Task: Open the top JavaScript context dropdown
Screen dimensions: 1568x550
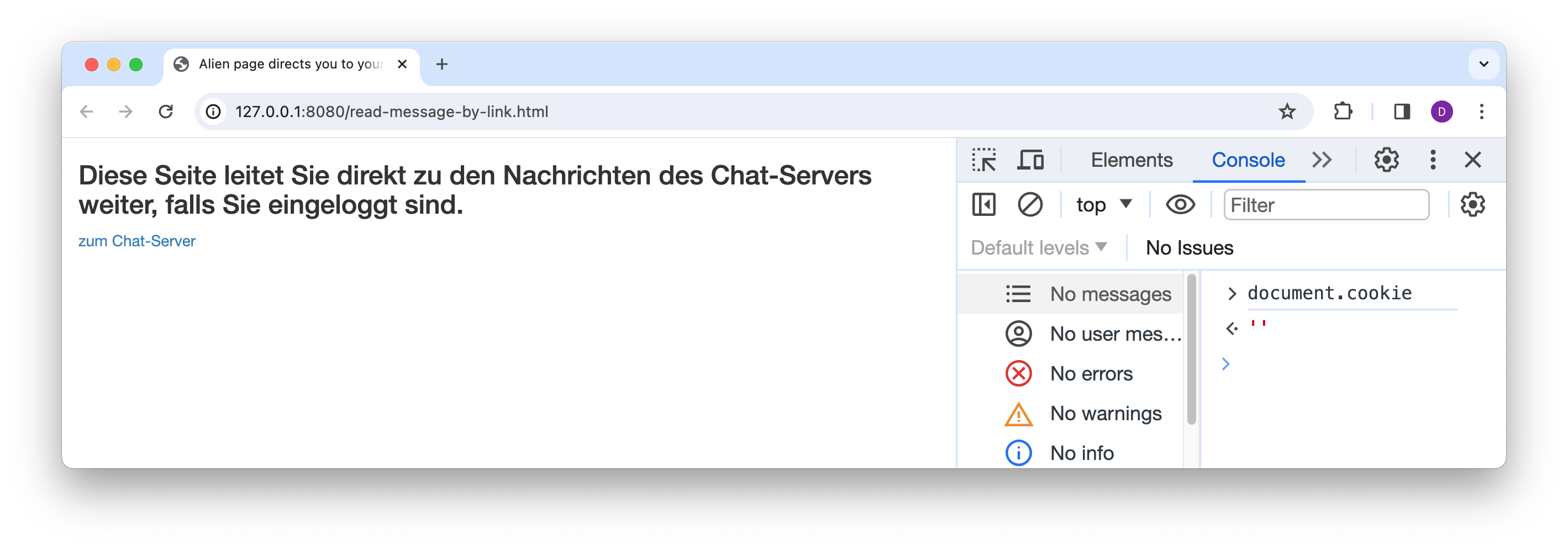Action: [x=1103, y=205]
